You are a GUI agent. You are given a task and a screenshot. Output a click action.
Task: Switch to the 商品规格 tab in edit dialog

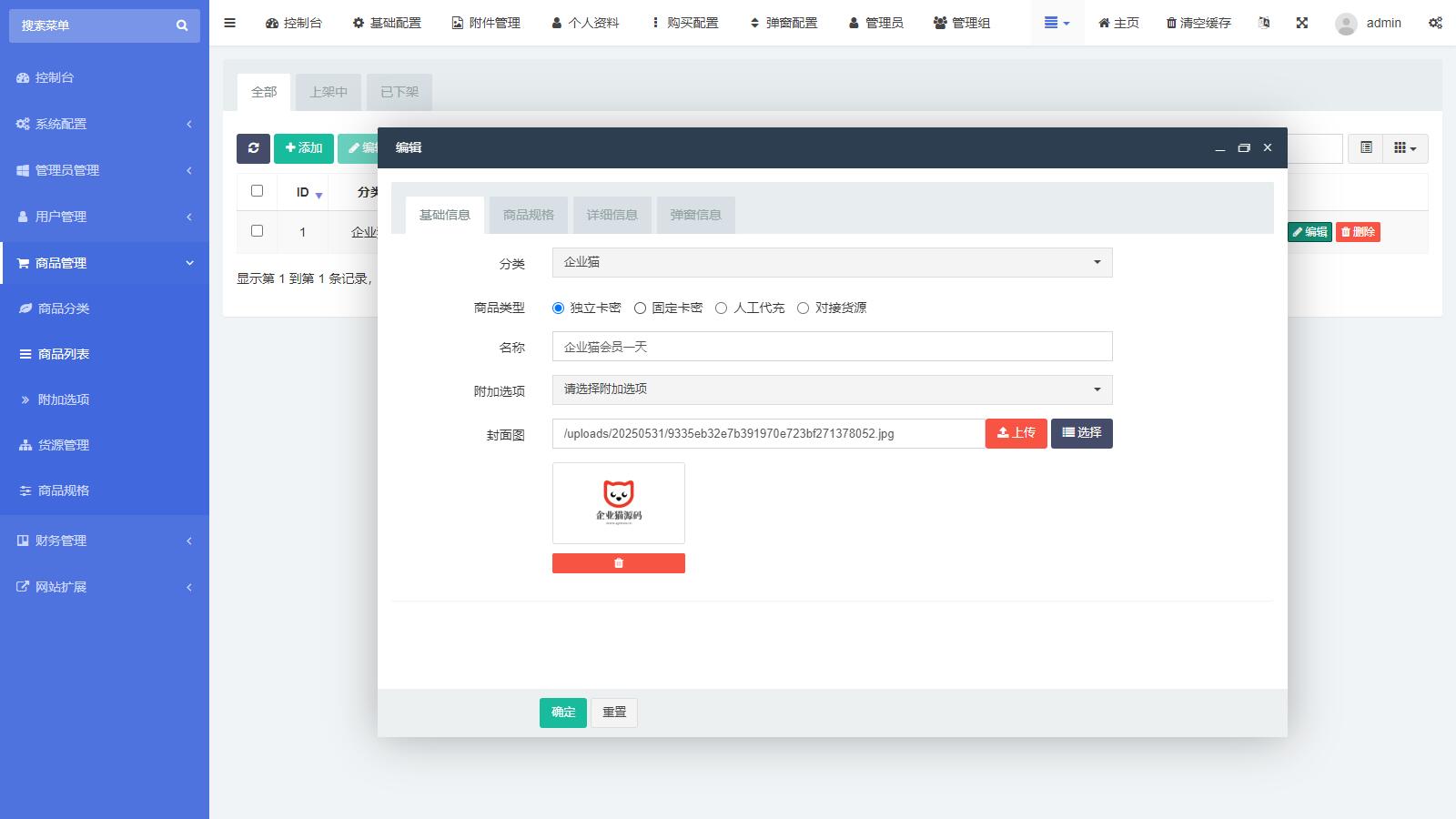[x=528, y=215]
